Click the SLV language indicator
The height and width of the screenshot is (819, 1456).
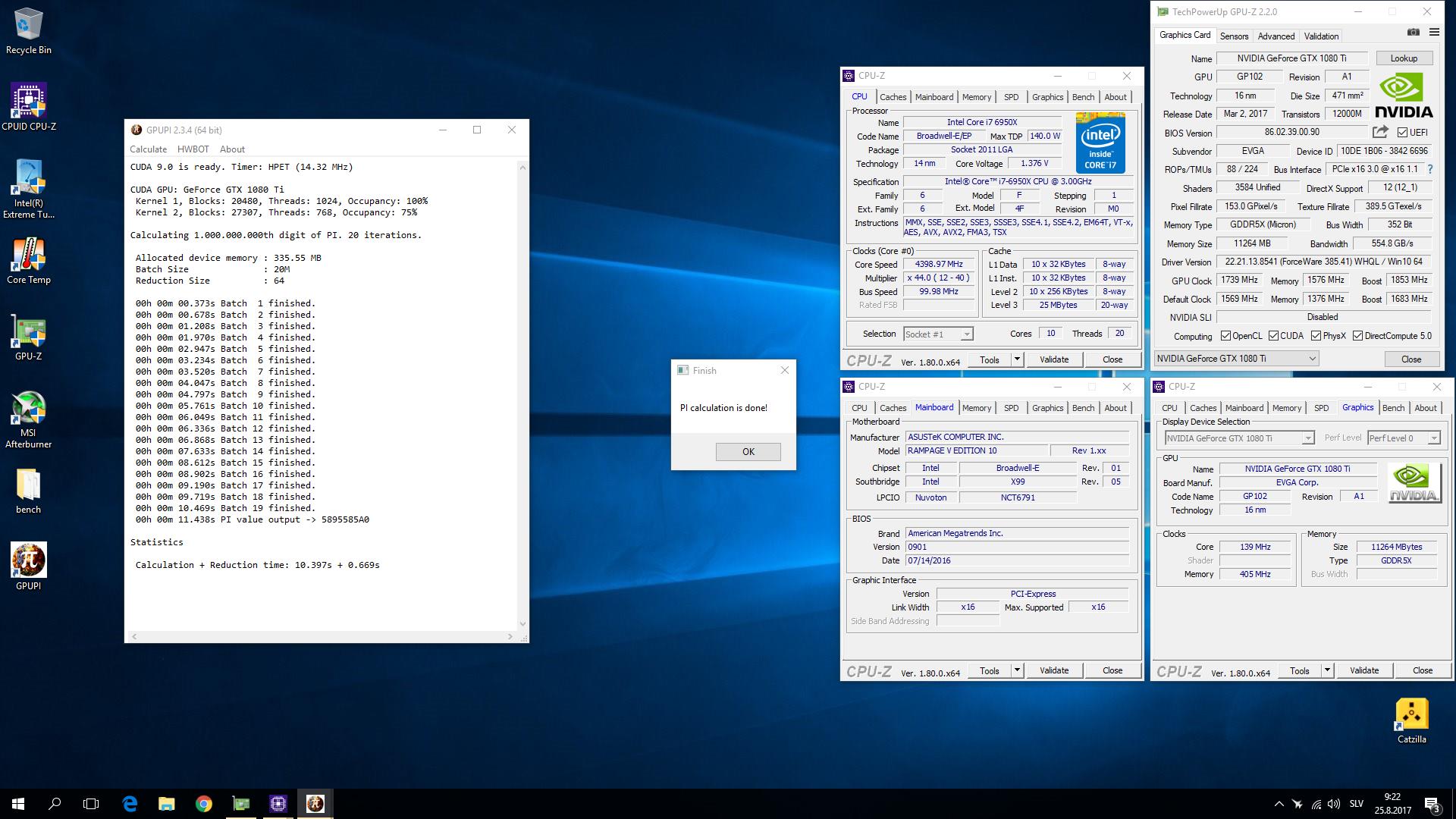tap(1357, 804)
